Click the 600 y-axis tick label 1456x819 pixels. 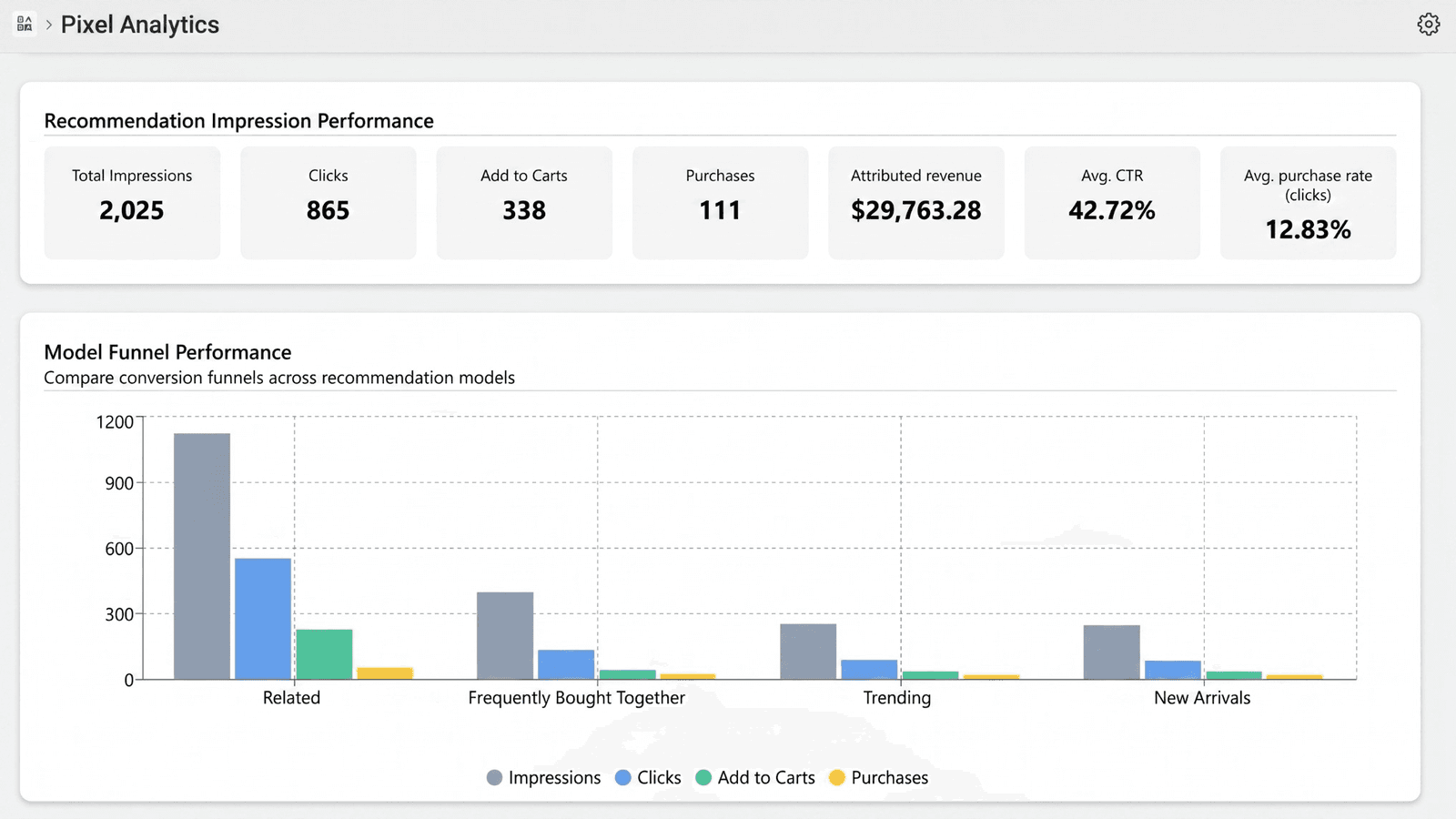[119, 549]
